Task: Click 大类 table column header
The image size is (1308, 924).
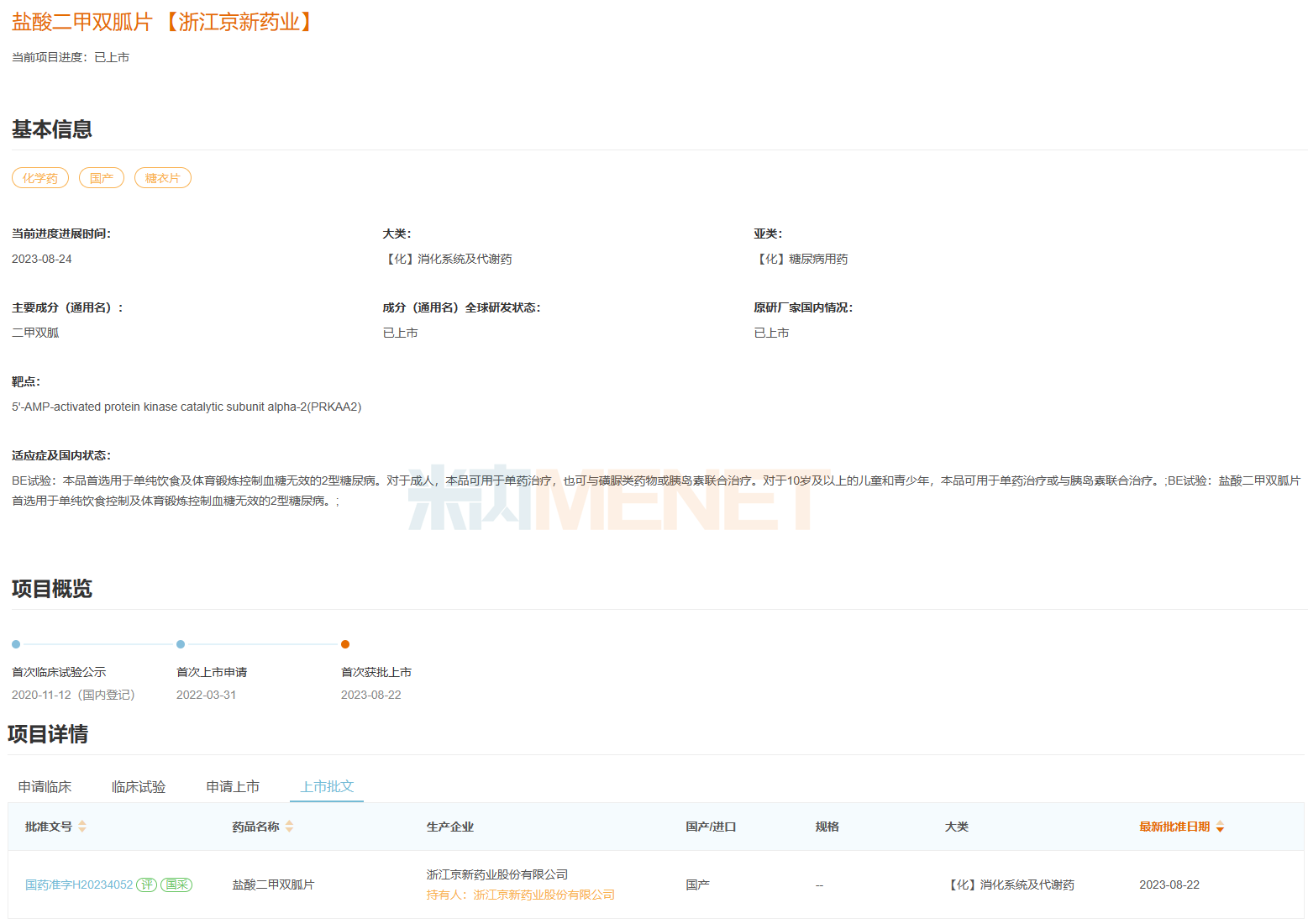Action: (x=957, y=827)
